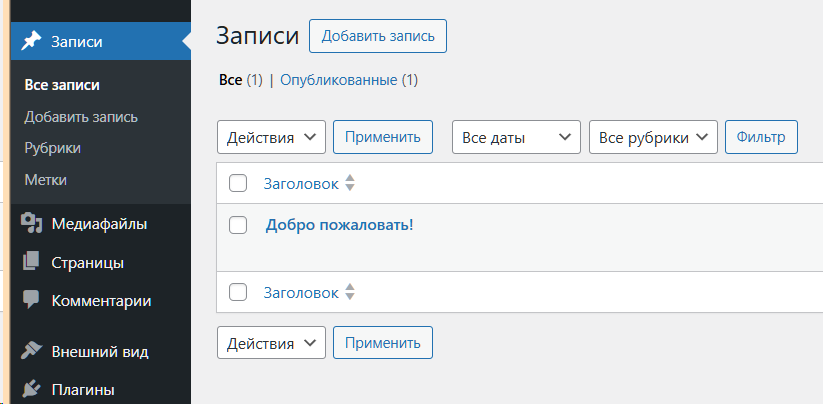Open the Все рубрики category dropdown

654,138
